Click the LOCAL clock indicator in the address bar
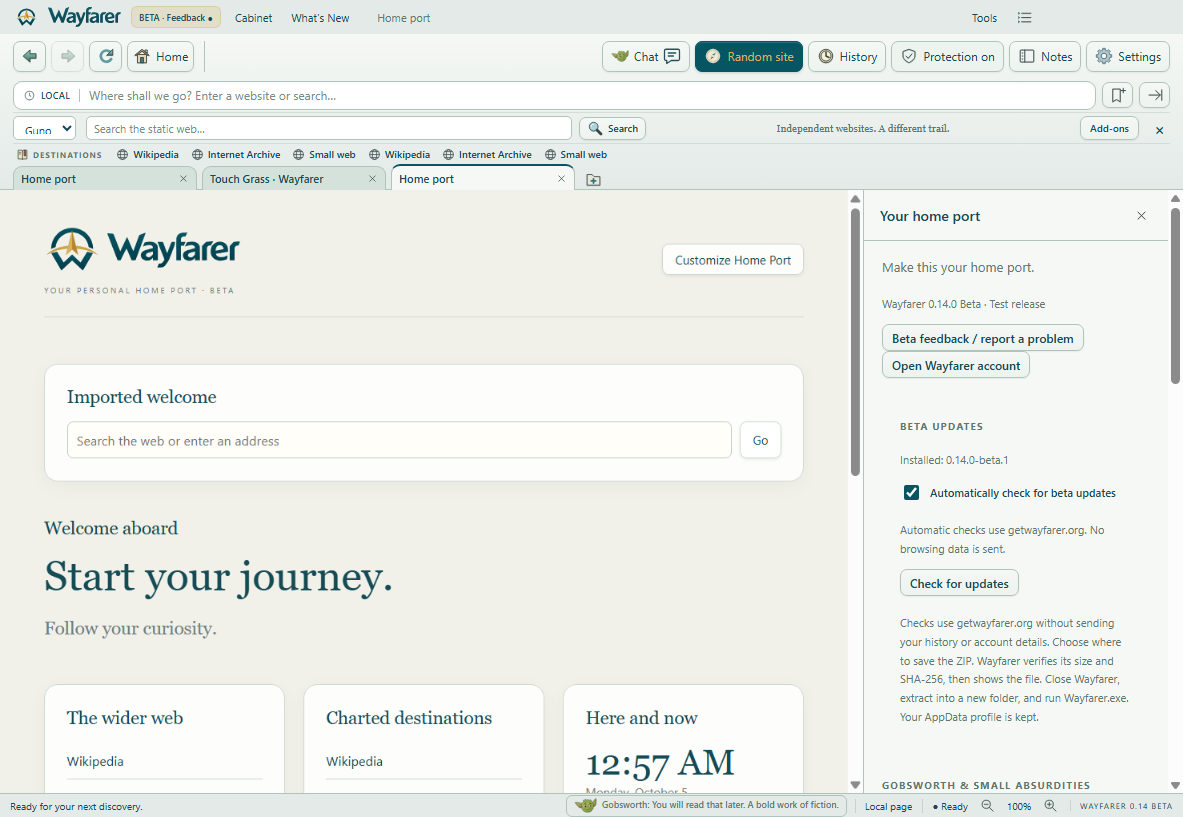 click(48, 96)
